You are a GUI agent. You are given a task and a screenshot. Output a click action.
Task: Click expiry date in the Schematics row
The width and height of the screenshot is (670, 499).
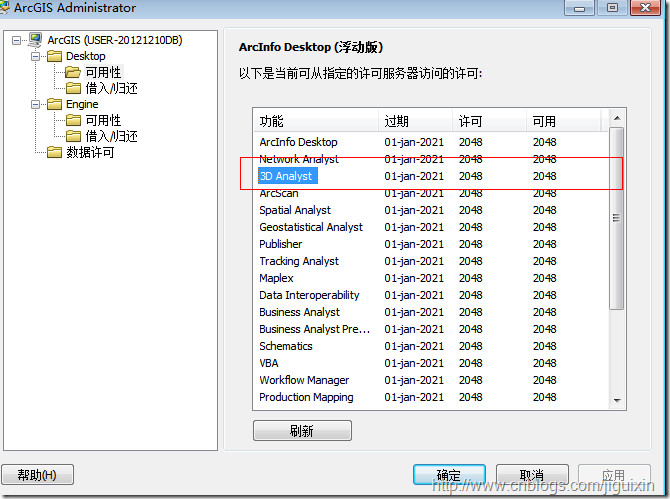pyautogui.click(x=414, y=346)
